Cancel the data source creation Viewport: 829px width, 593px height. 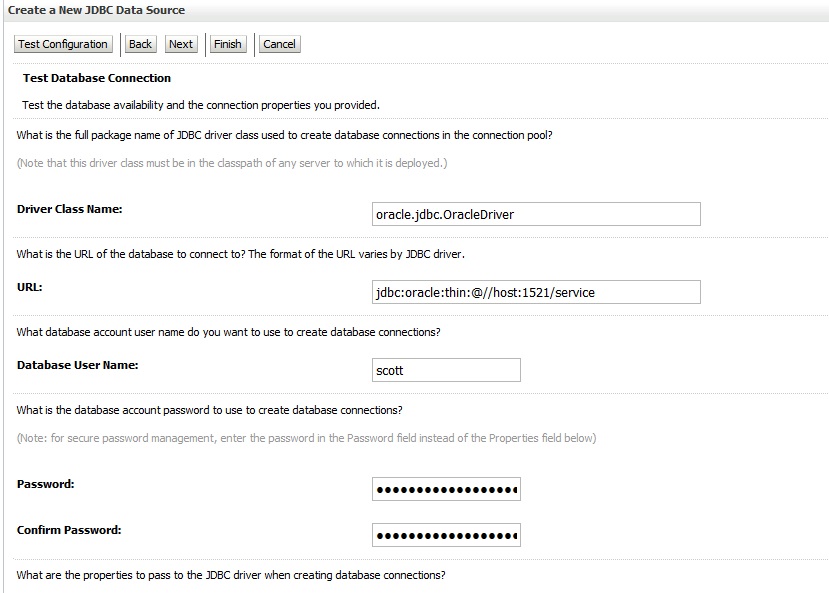tap(279, 44)
